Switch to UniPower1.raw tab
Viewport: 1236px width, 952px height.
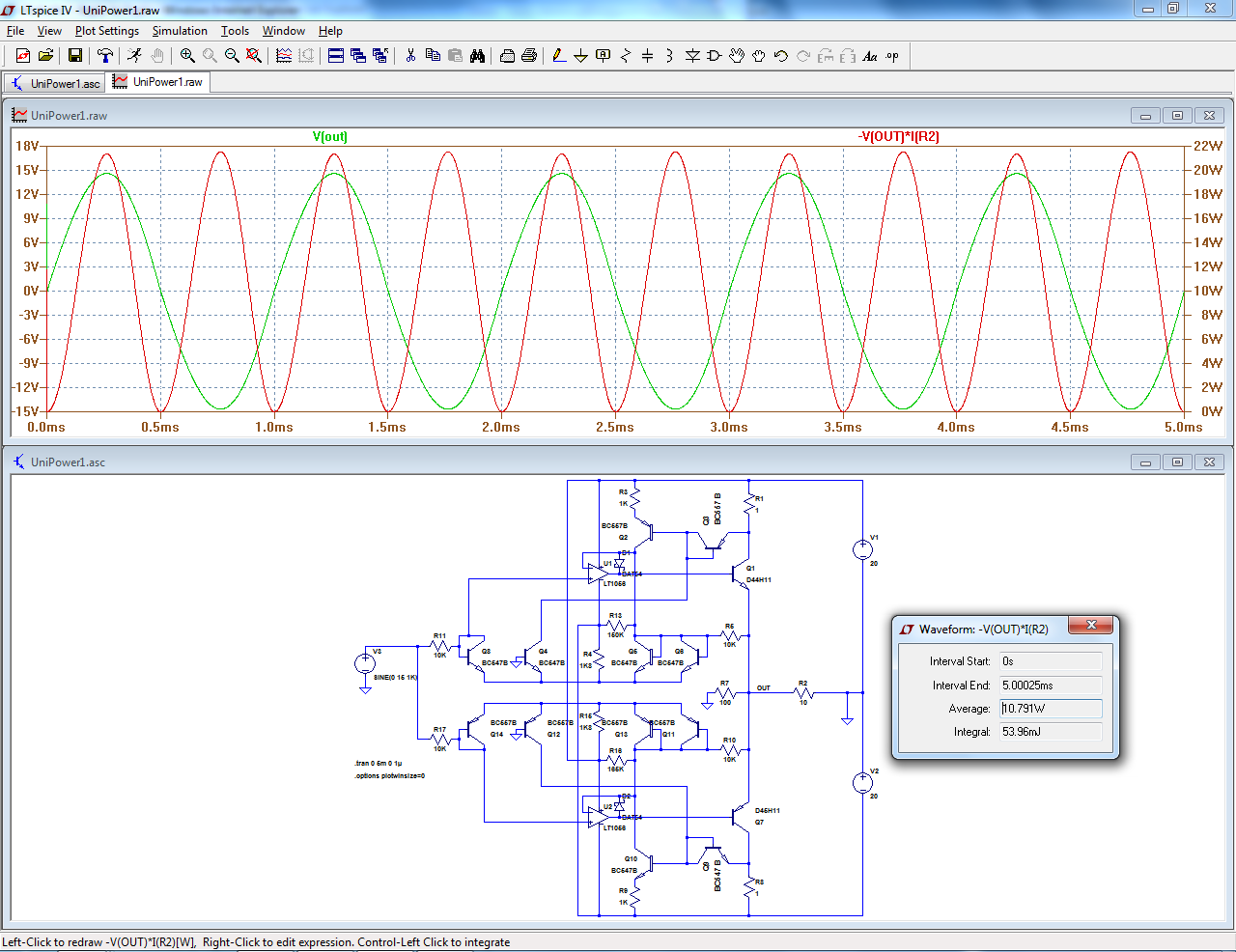[158, 82]
